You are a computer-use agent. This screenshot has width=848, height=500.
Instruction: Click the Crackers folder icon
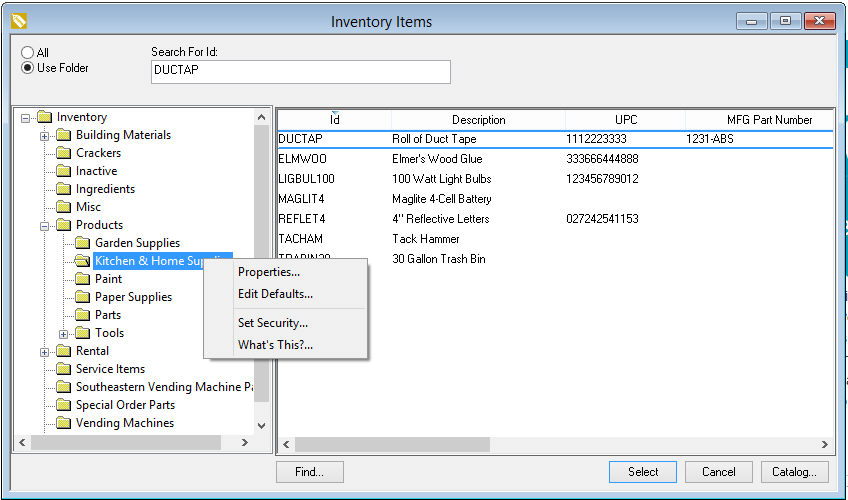click(x=63, y=153)
